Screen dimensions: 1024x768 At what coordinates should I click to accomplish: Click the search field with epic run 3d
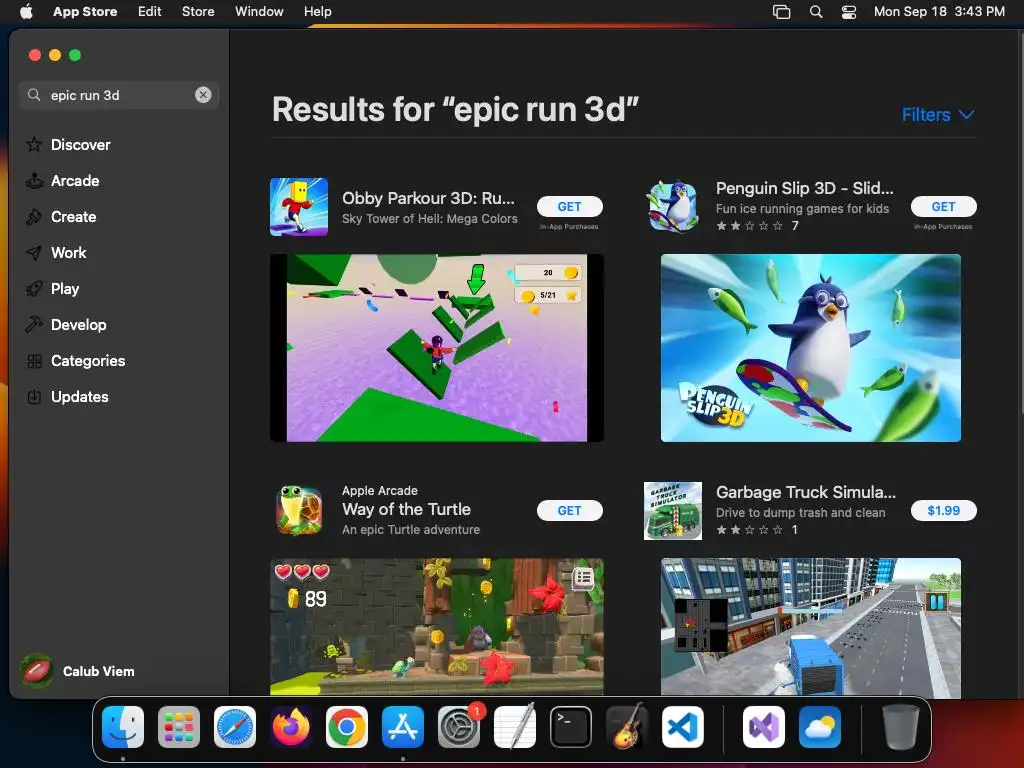point(119,95)
